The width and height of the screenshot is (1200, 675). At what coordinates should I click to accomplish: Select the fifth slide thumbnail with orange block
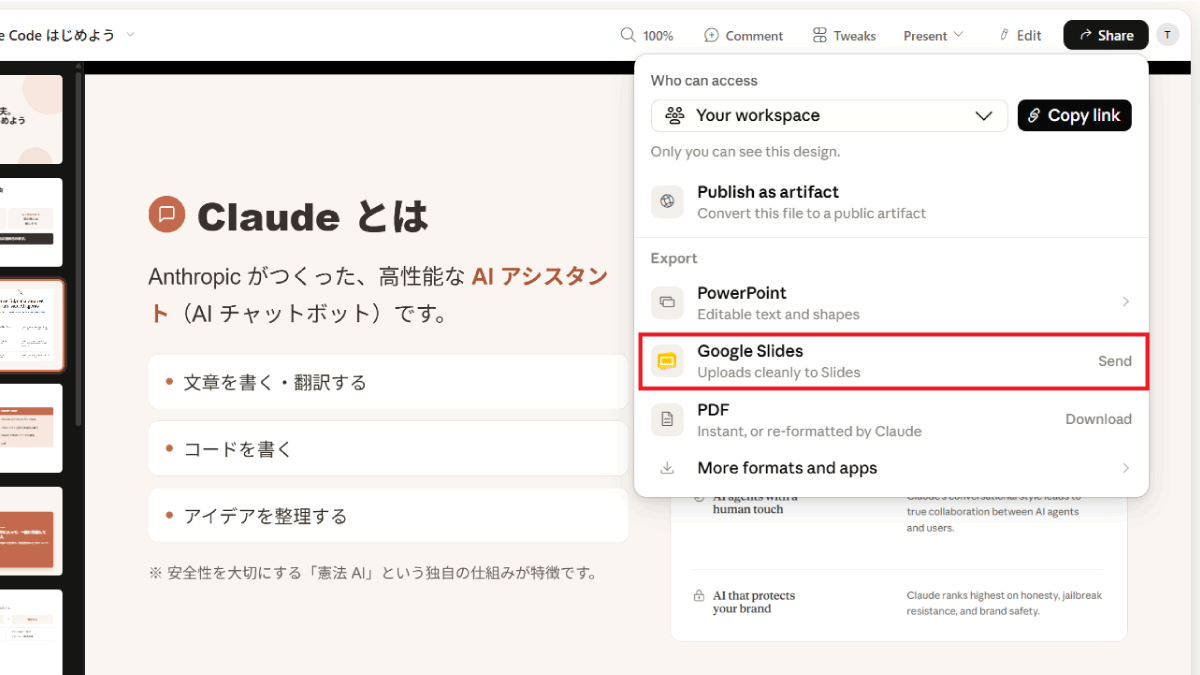tap(31, 531)
